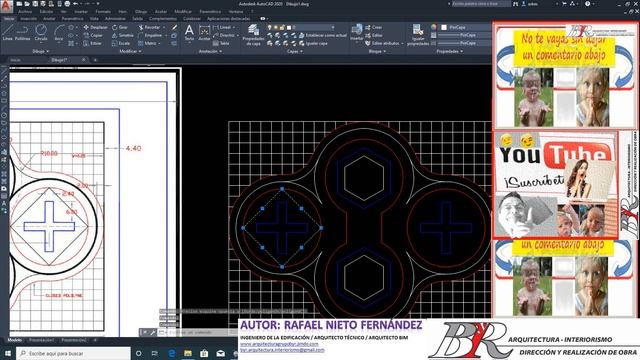Switch to the Vista ribbon tab

pos(94,19)
